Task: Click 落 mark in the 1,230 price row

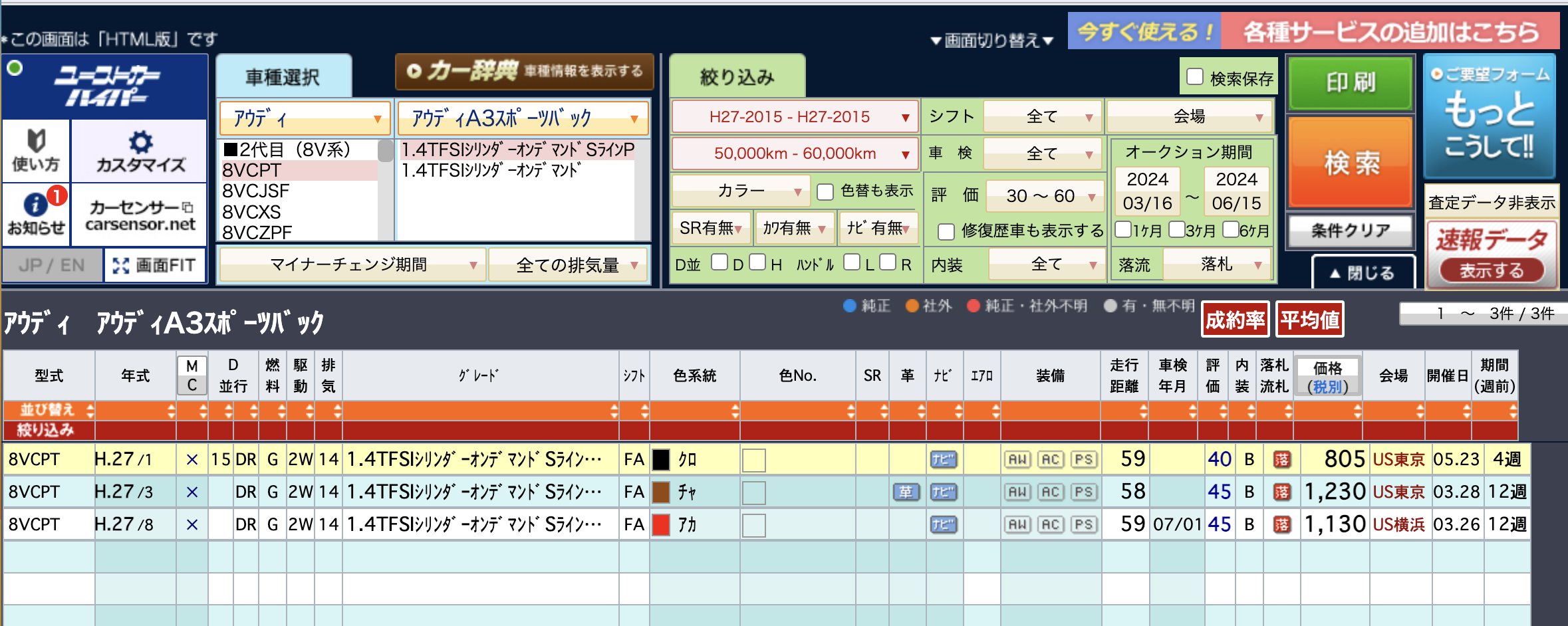Action: pos(1282,492)
